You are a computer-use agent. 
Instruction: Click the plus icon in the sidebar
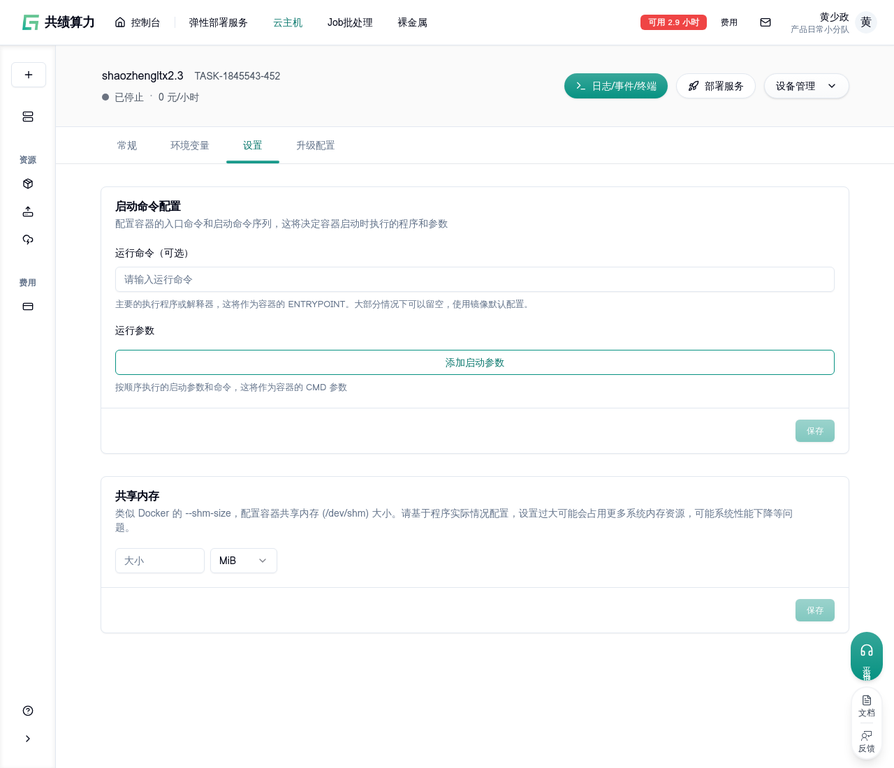coord(28,75)
